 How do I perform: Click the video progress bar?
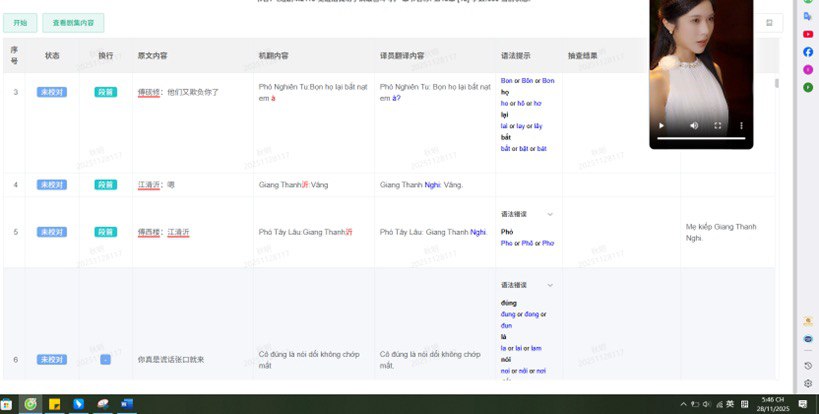pyautogui.click(x=700, y=138)
